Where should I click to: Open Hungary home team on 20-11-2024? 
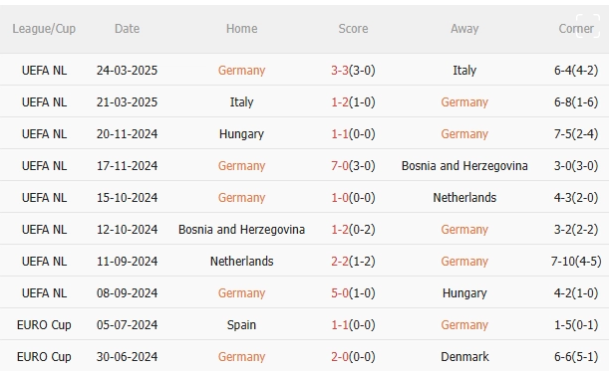pos(241,134)
